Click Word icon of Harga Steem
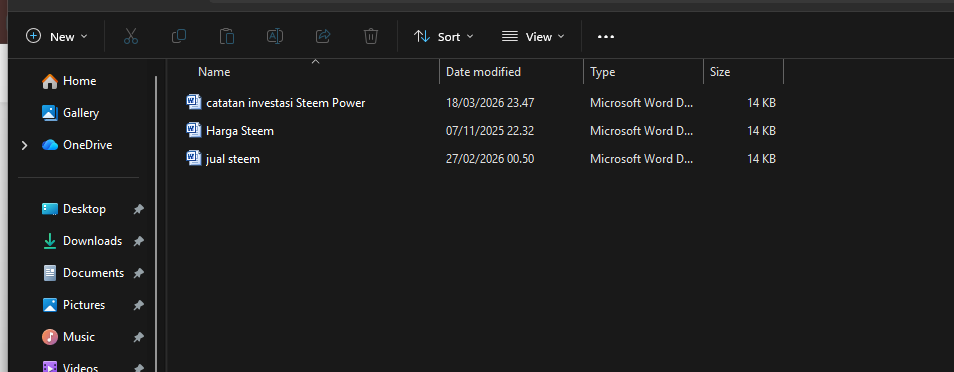954x372 pixels. pos(194,130)
